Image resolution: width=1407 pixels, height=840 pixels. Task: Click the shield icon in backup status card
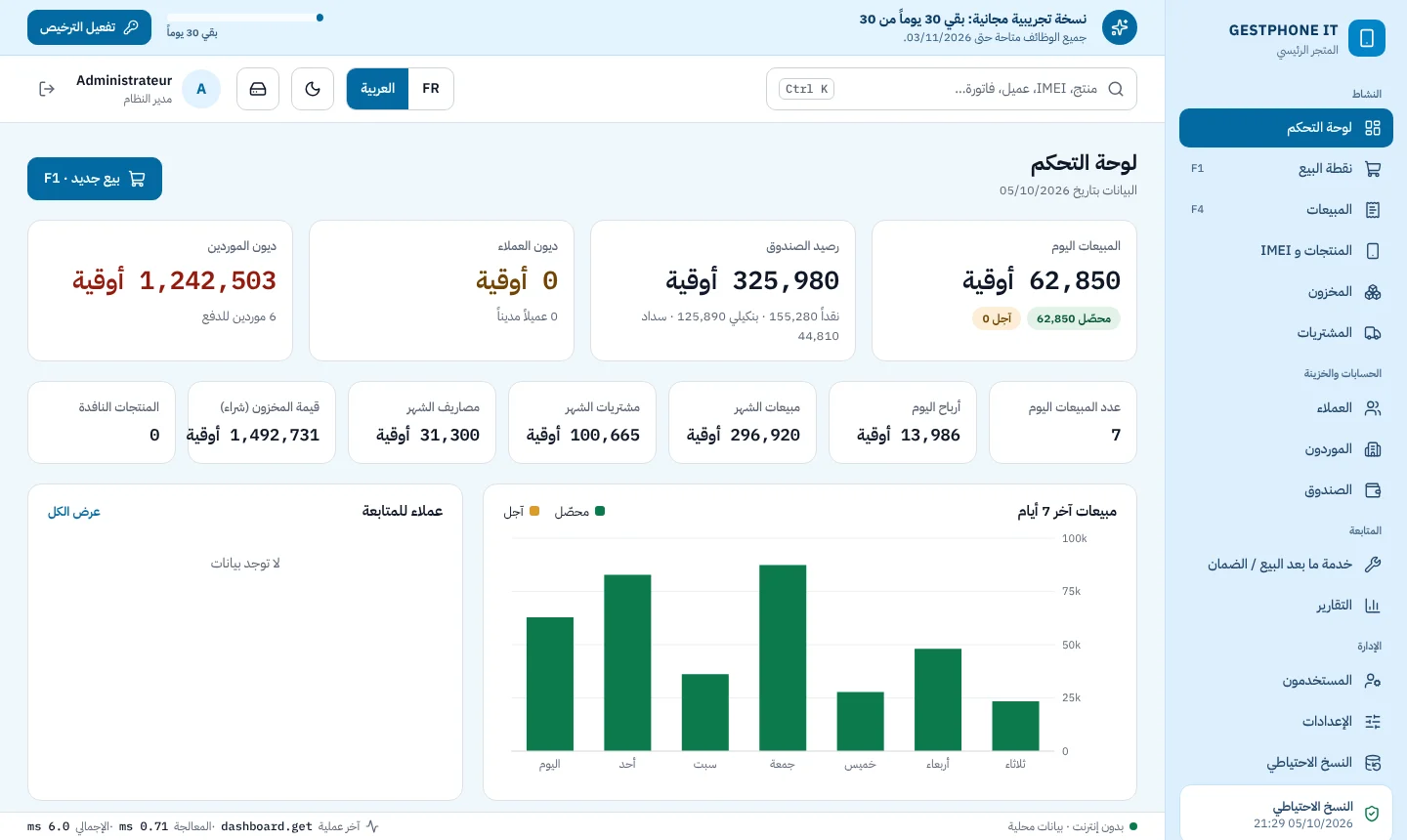[1372, 814]
